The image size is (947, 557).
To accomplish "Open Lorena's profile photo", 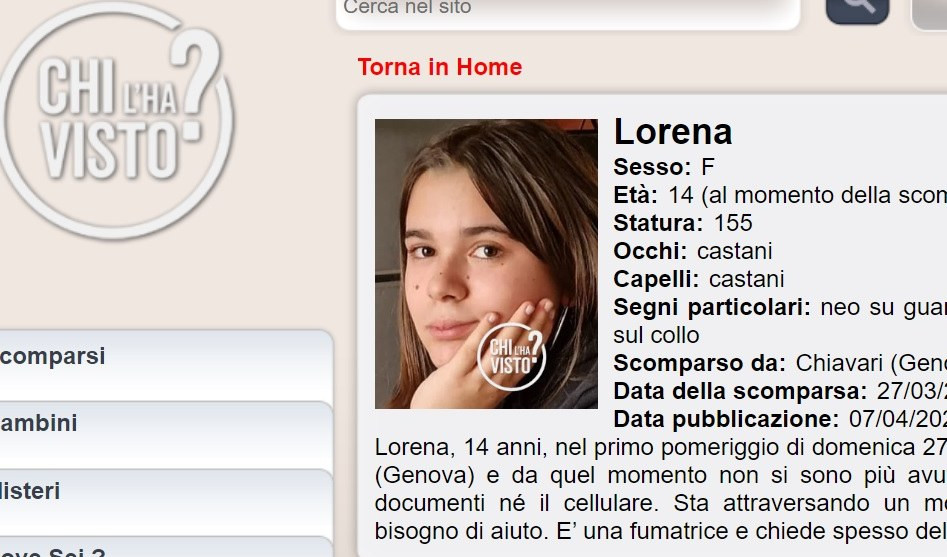I will [486, 263].
